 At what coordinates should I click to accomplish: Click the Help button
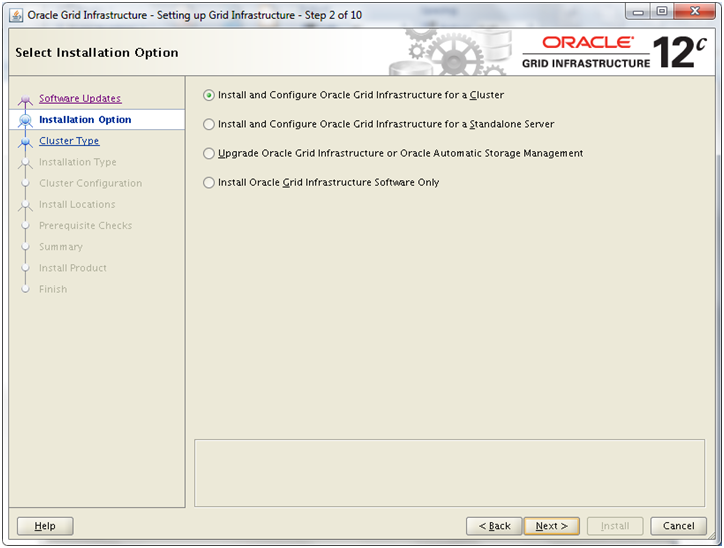tap(45, 526)
